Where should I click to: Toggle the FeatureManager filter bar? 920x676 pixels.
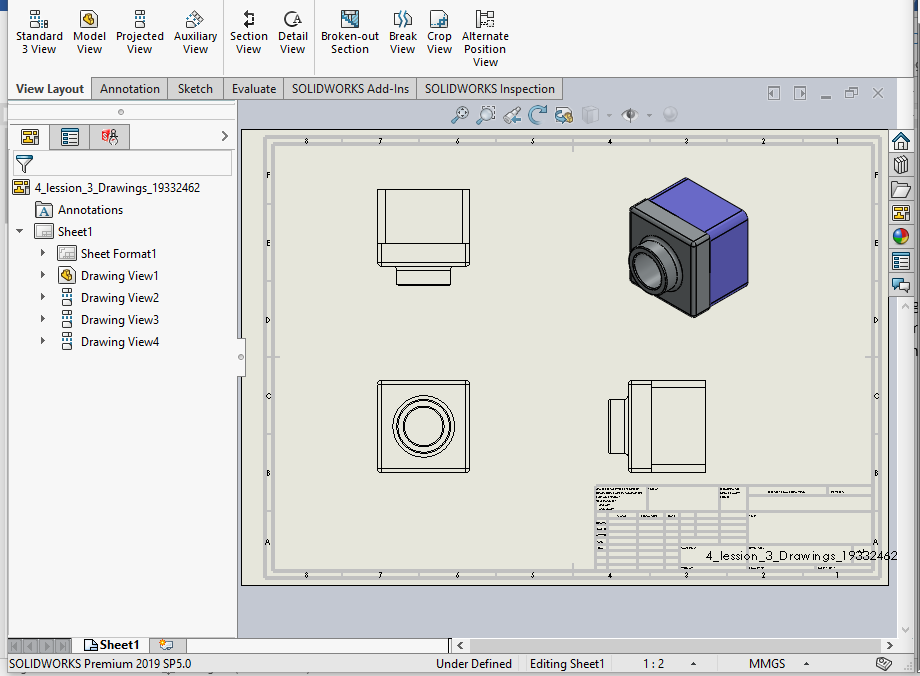point(22,163)
